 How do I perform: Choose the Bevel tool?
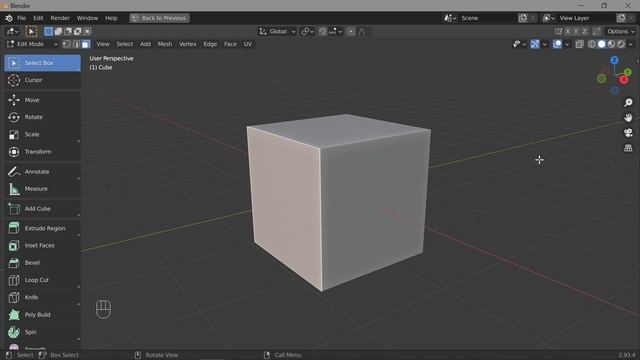pyautogui.click(x=42, y=263)
